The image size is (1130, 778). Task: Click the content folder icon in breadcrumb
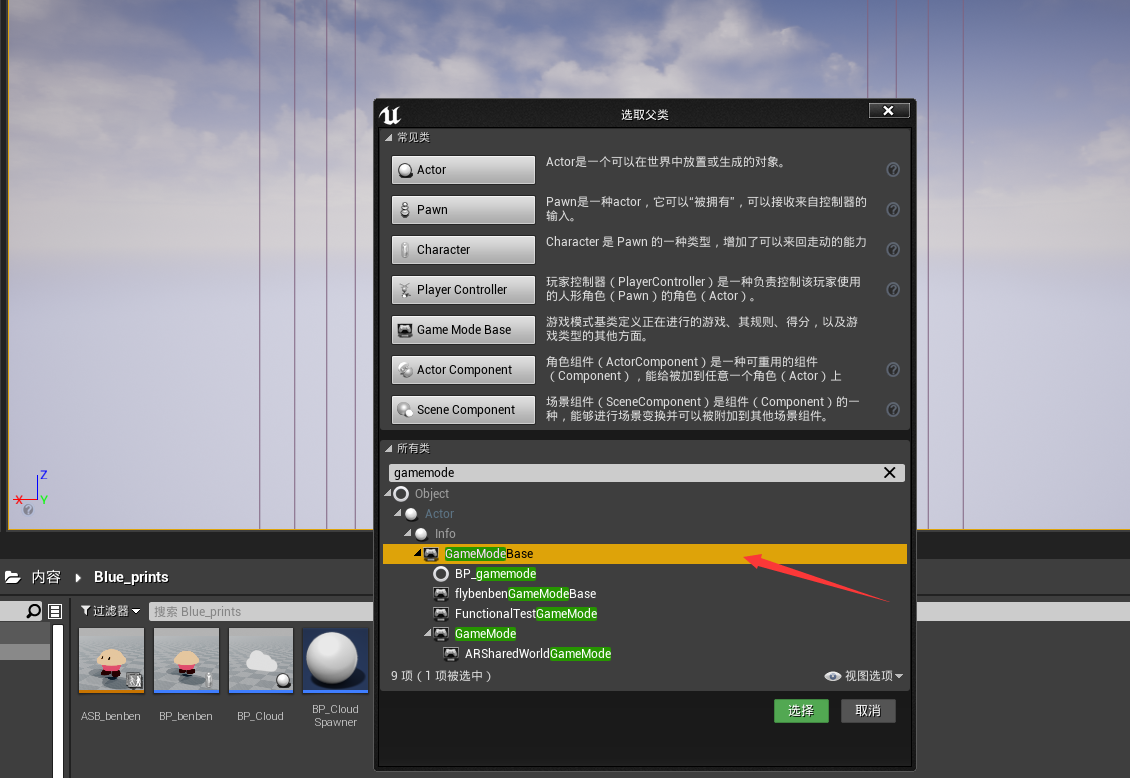13,577
